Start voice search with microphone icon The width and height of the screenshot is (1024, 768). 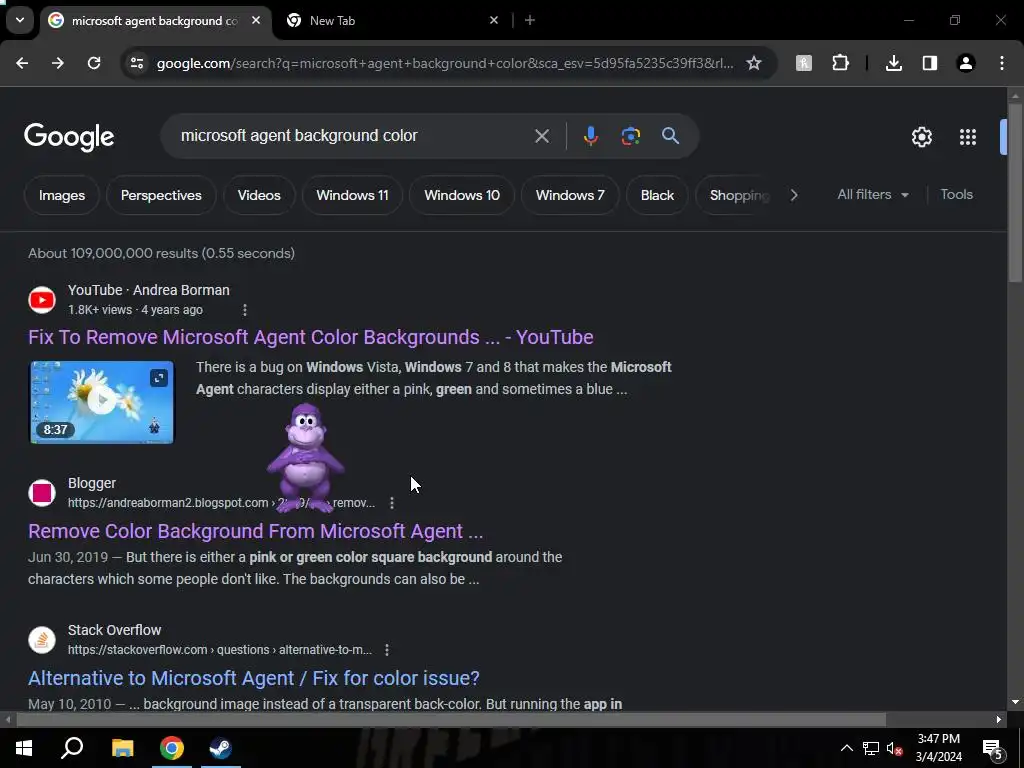(x=590, y=136)
